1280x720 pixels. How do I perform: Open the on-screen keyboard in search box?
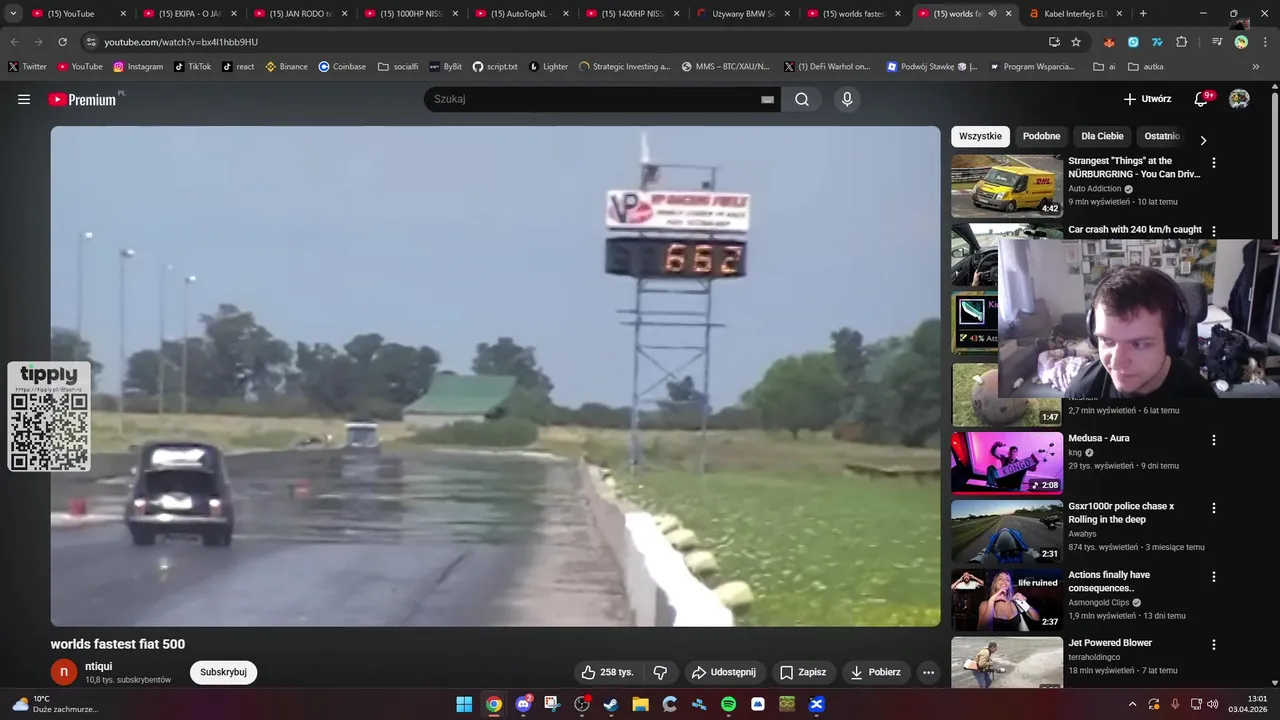(767, 99)
